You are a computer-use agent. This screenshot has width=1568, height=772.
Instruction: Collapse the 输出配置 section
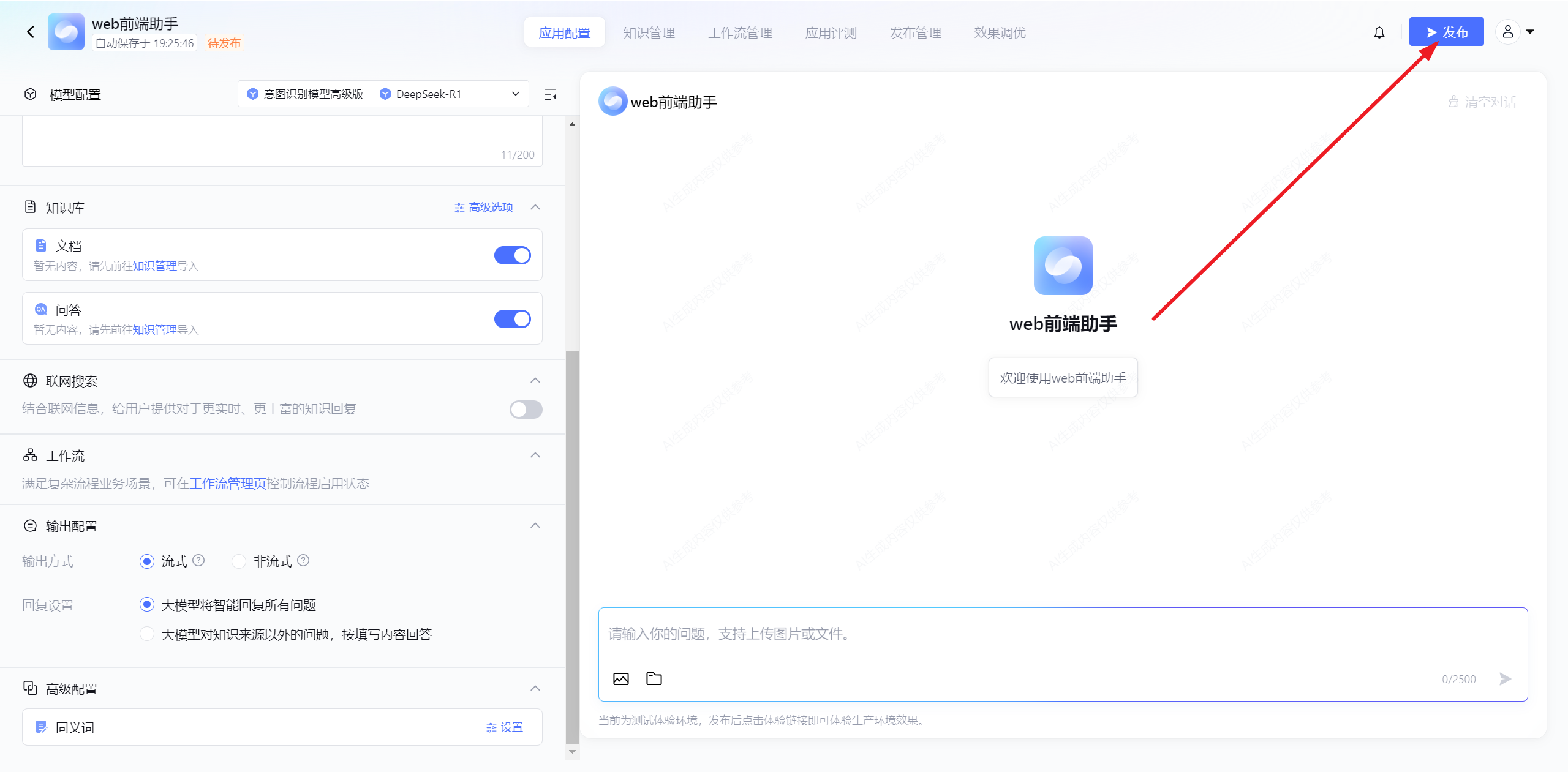(535, 525)
